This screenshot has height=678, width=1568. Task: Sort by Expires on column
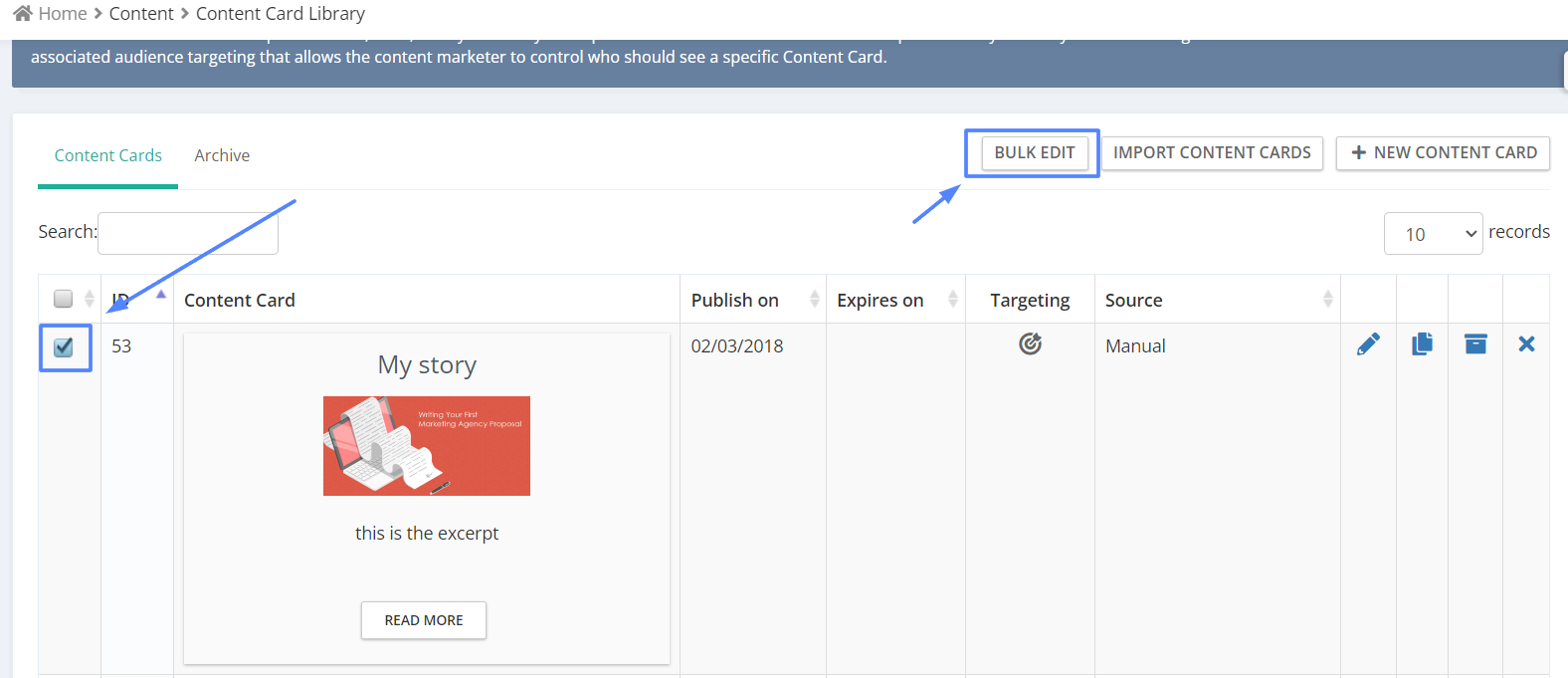[895, 300]
